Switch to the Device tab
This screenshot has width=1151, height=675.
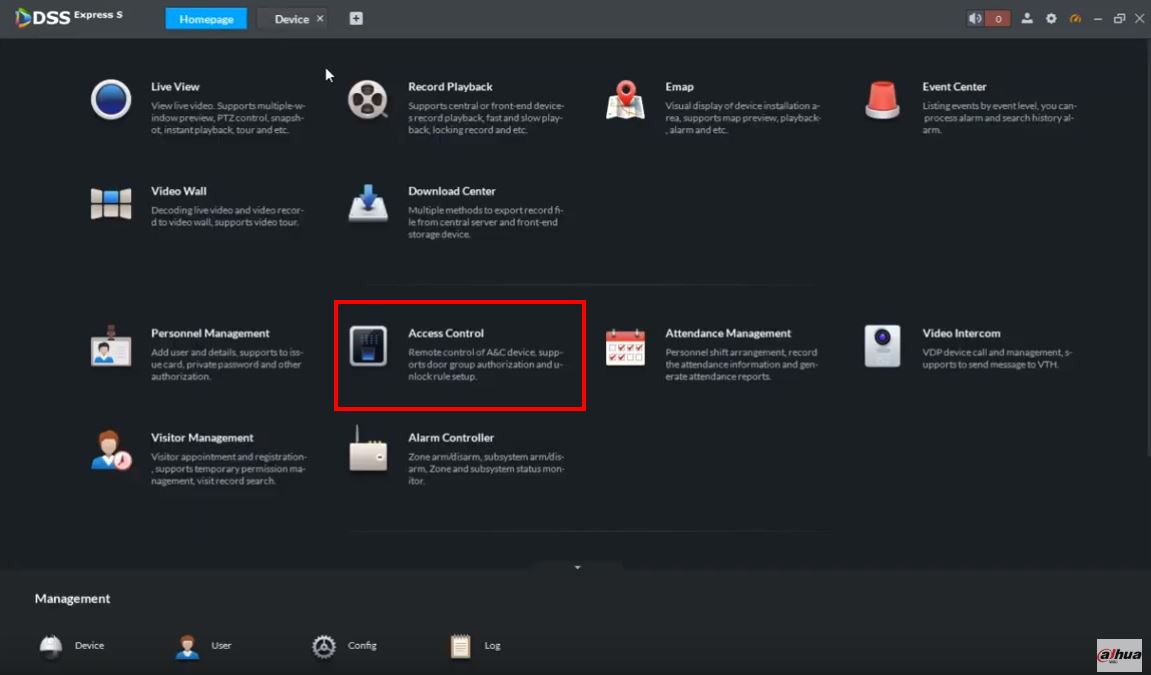[291, 19]
